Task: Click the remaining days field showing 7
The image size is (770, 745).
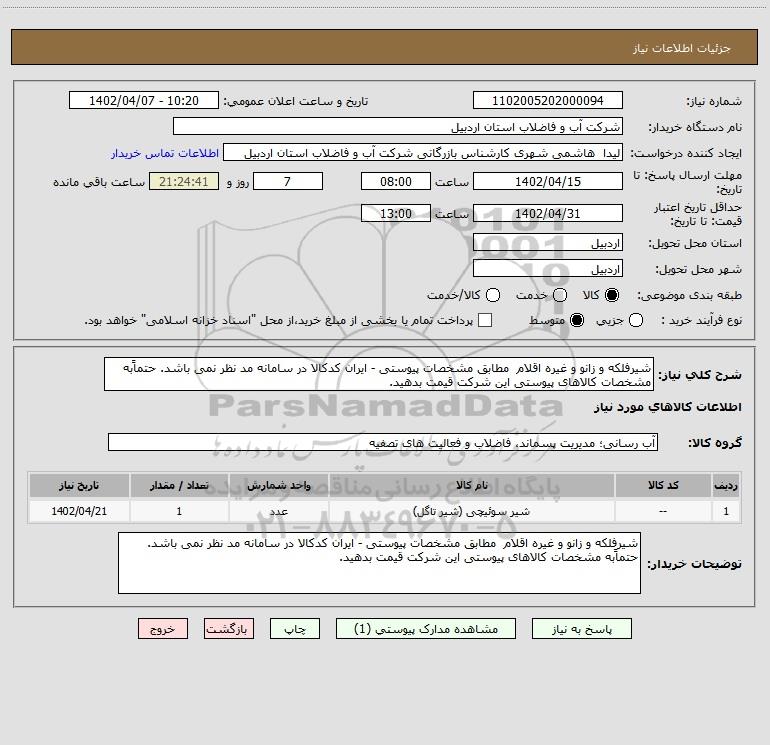Action: coord(288,181)
